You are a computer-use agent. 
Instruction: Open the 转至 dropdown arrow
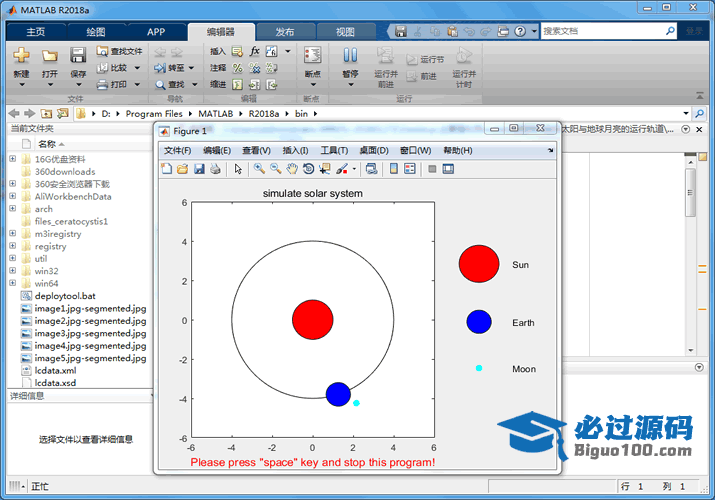(x=192, y=68)
